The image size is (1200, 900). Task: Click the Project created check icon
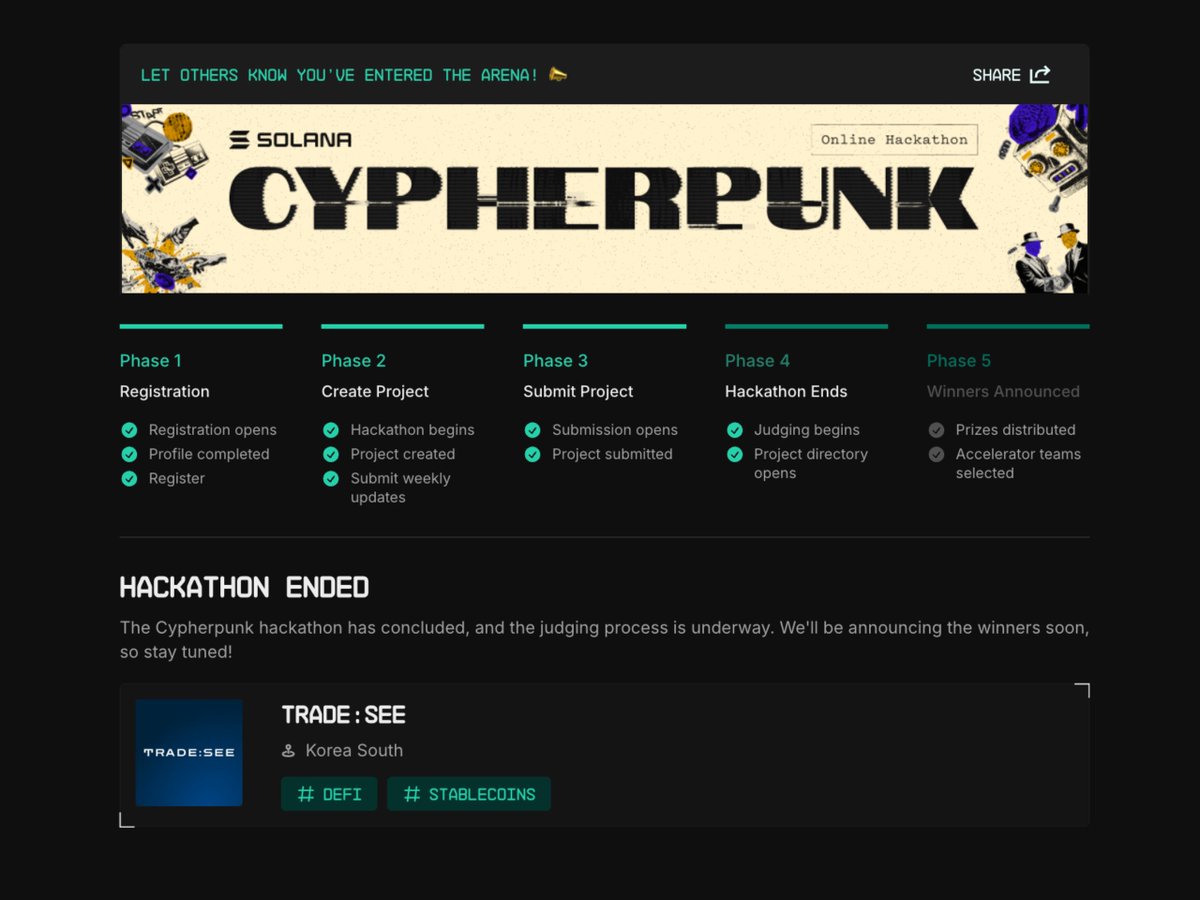tap(331, 454)
